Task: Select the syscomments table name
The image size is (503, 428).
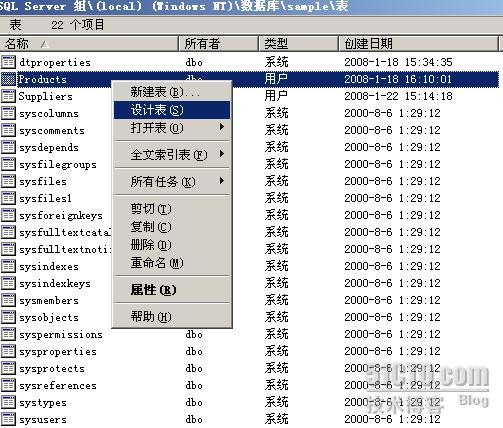Action: [x=52, y=131]
